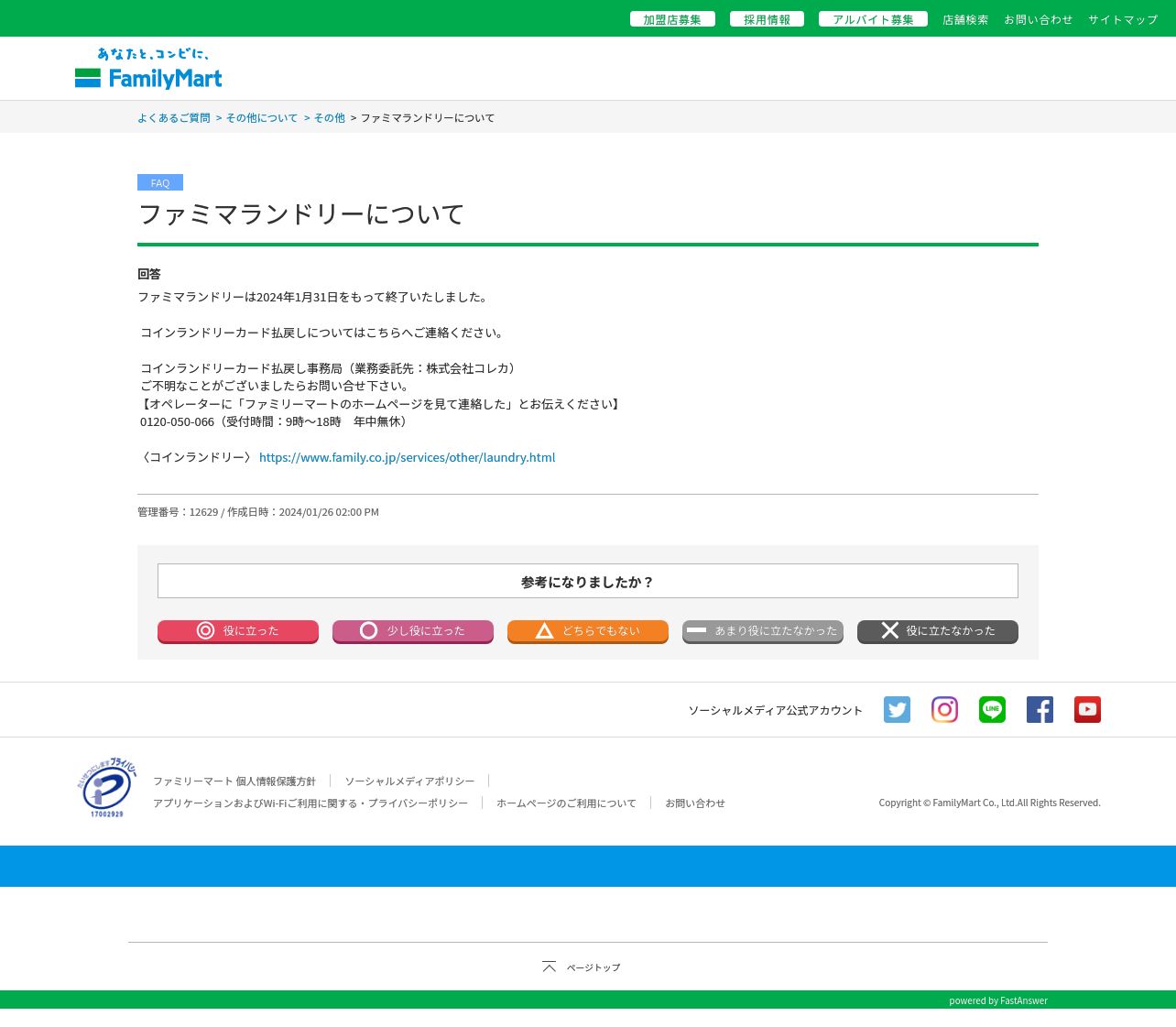Click the Privacy Mark badge icon
The width and height of the screenshot is (1176, 1027).
pos(107,788)
